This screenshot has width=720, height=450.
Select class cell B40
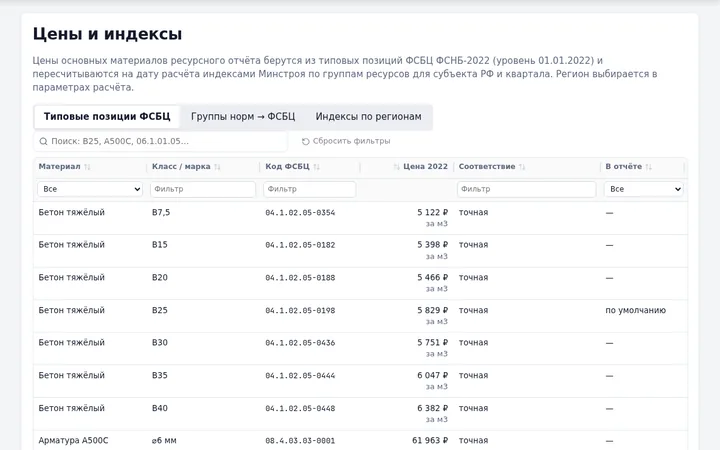(160, 408)
